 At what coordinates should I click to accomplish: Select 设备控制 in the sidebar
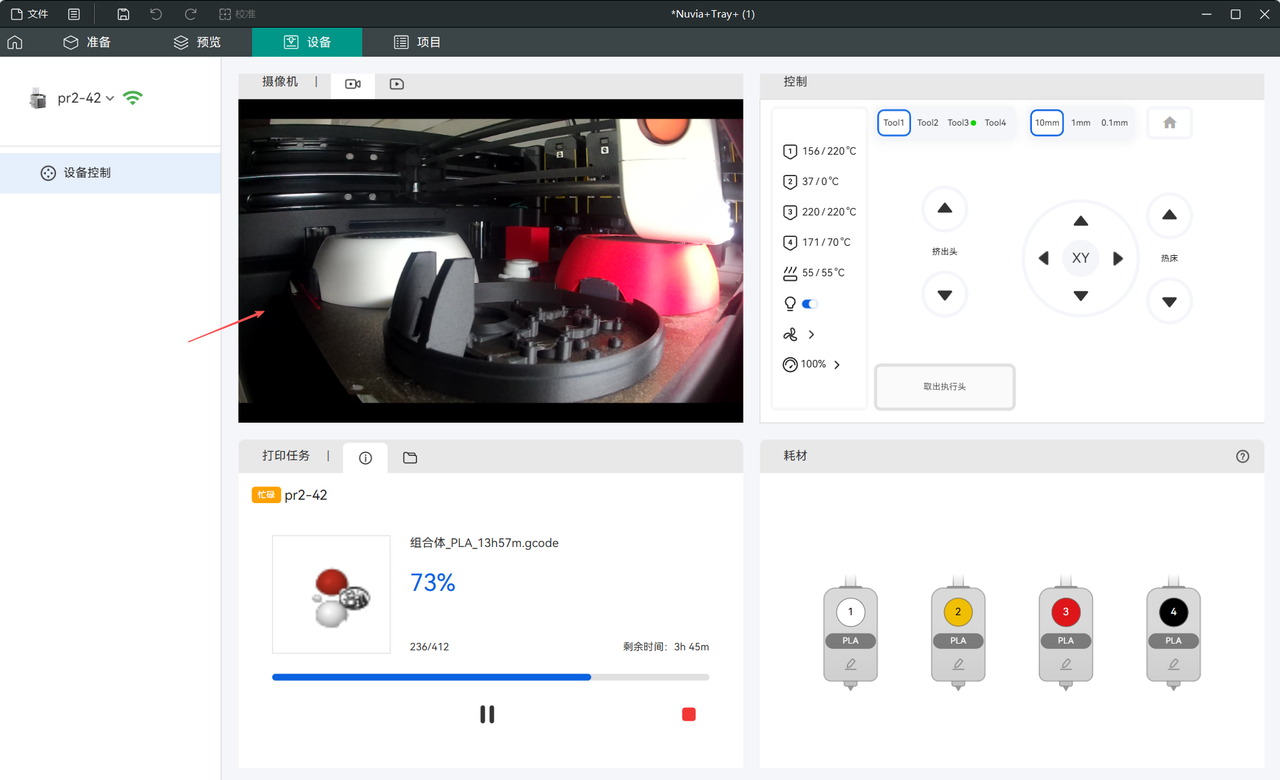[x=87, y=173]
